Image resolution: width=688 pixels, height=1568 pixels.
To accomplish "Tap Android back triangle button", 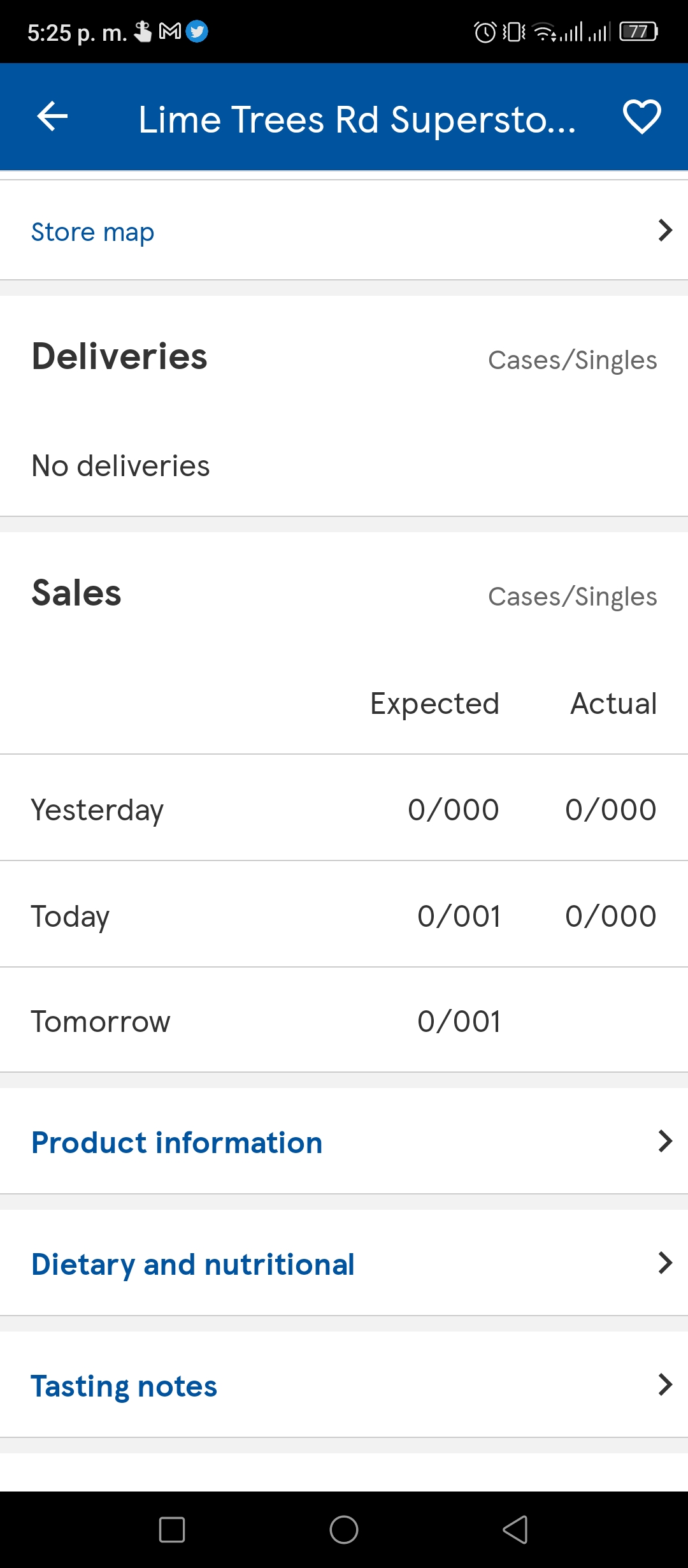I will 515,1530.
